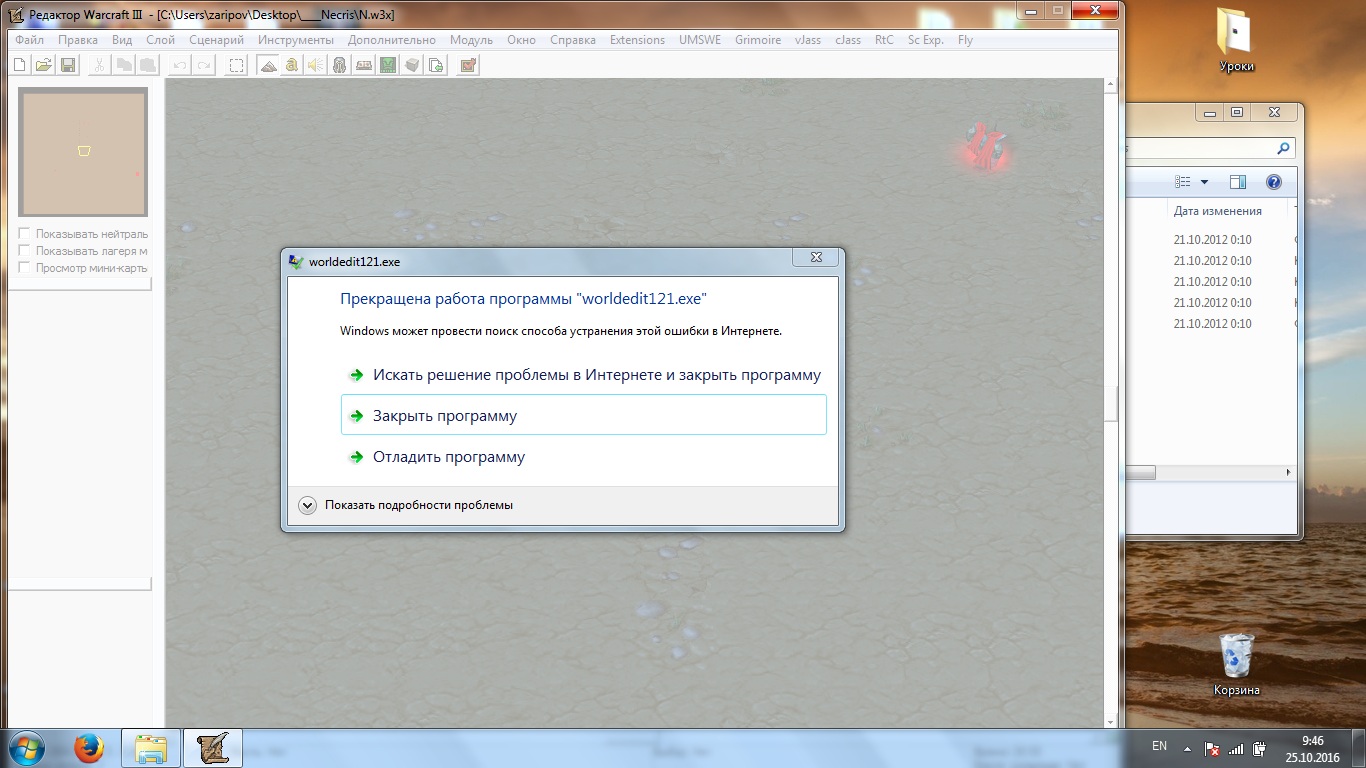Toggle the Показывать лагеря checkbox
Image resolution: width=1366 pixels, height=768 pixels.
[x=25, y=251]
